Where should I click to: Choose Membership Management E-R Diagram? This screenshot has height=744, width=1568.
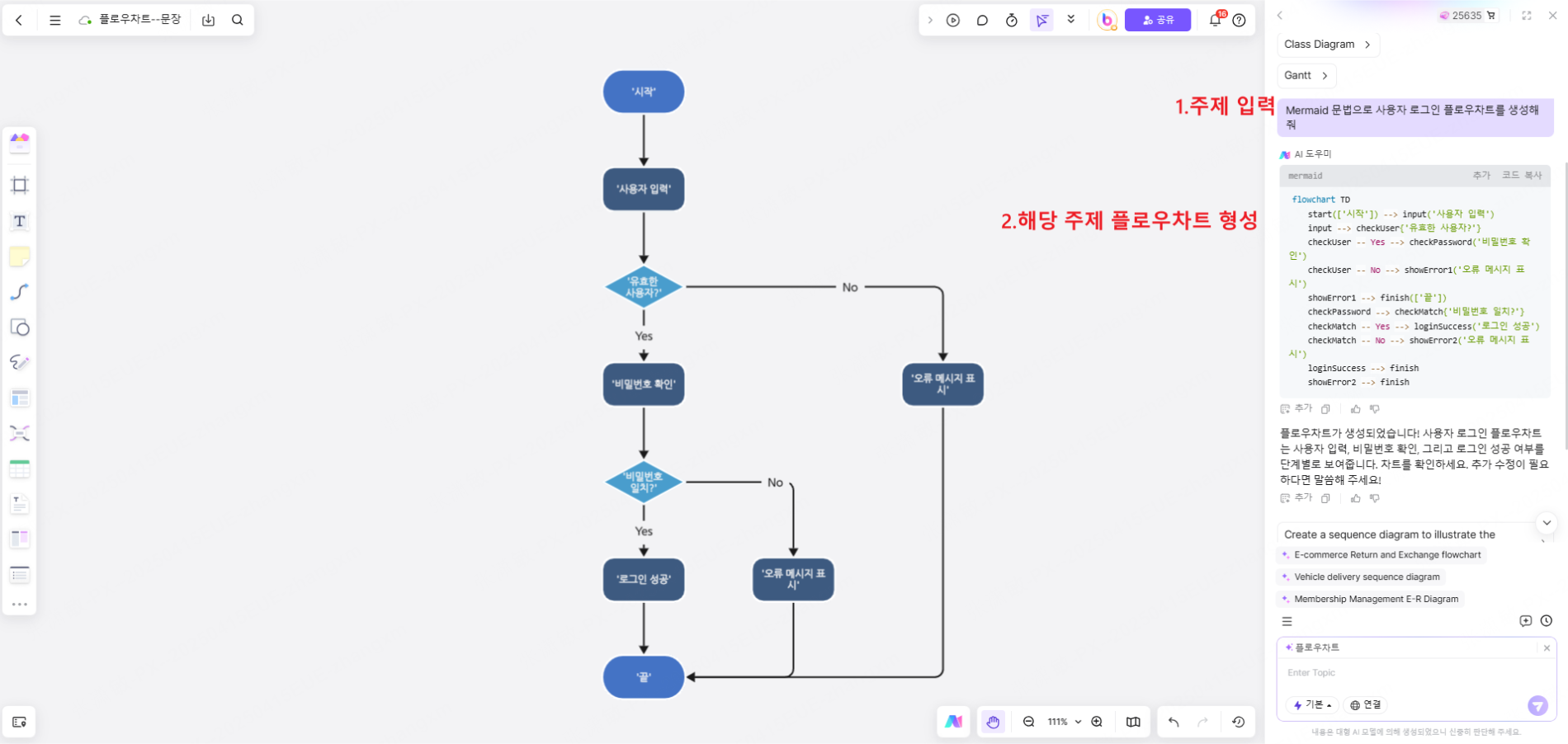1370,600
